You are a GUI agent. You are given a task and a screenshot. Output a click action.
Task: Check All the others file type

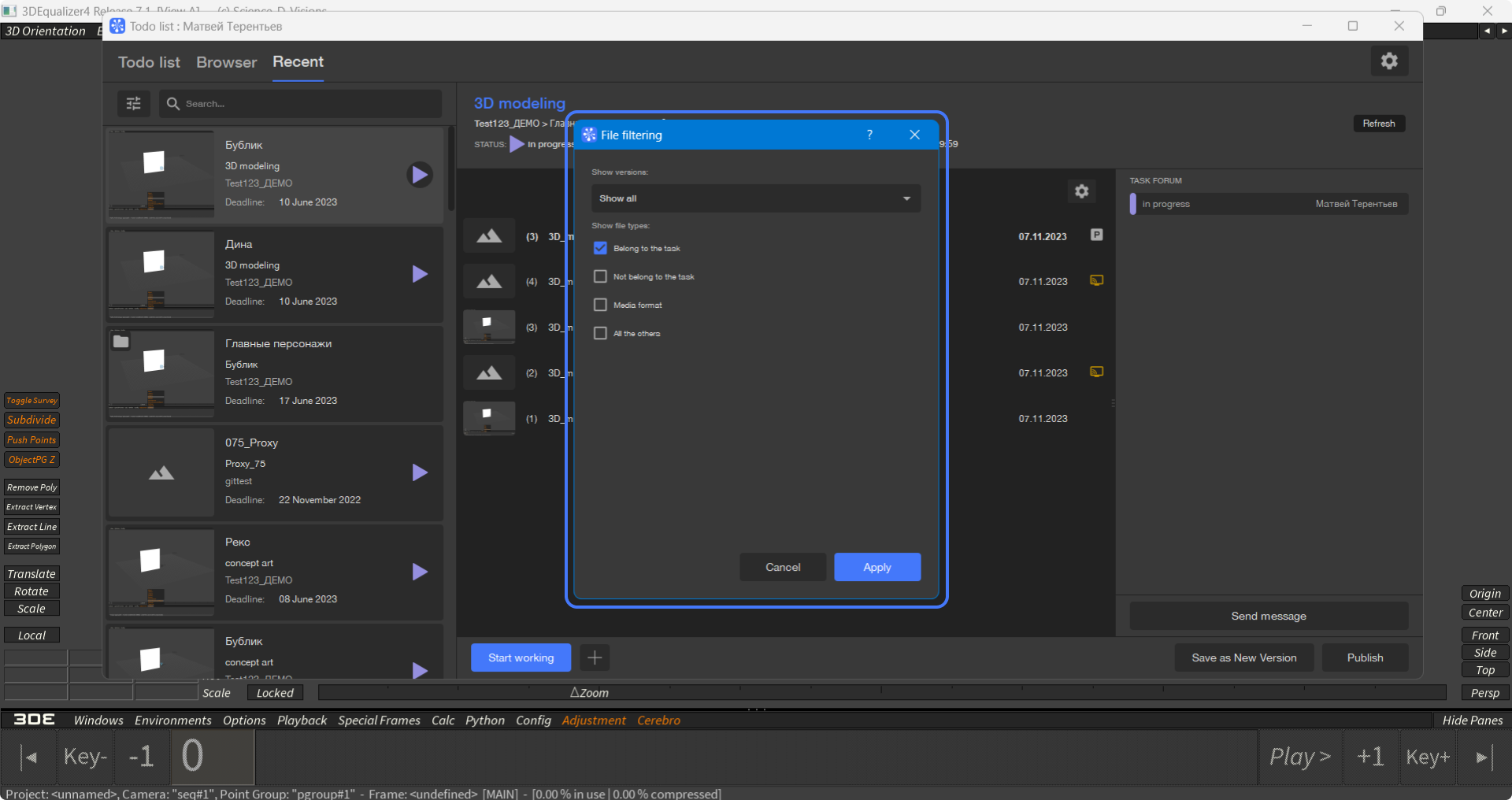click(600, 333)
